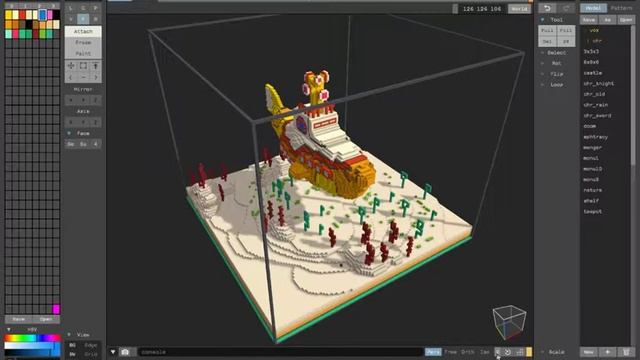This screenshot has height=360, width=640.
Task: Expand the Loop section
Action: click(542, 84)
